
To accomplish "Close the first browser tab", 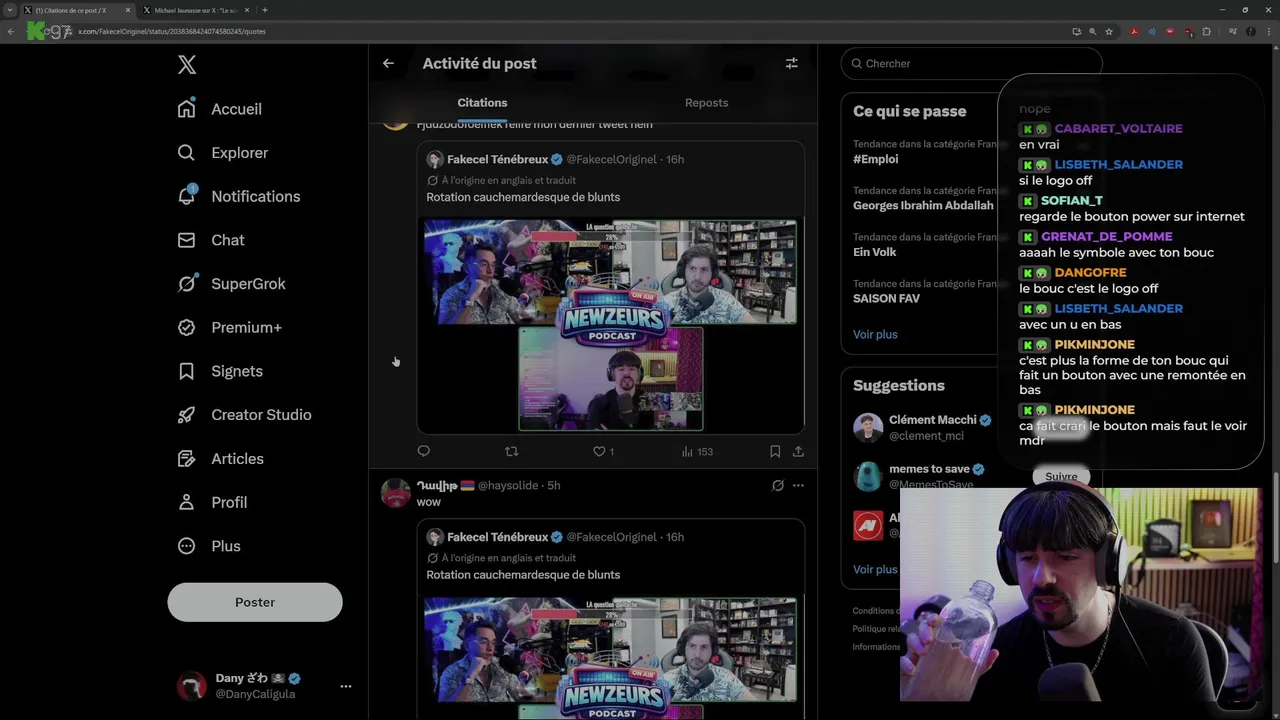I will coord(128,10).
